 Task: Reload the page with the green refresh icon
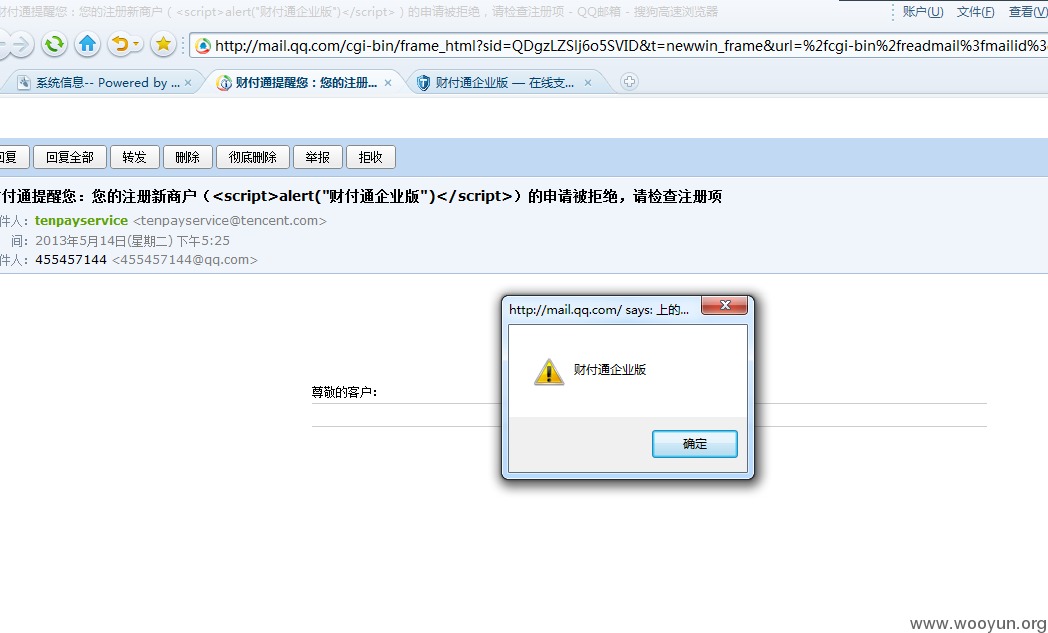[x=54, y=45]
